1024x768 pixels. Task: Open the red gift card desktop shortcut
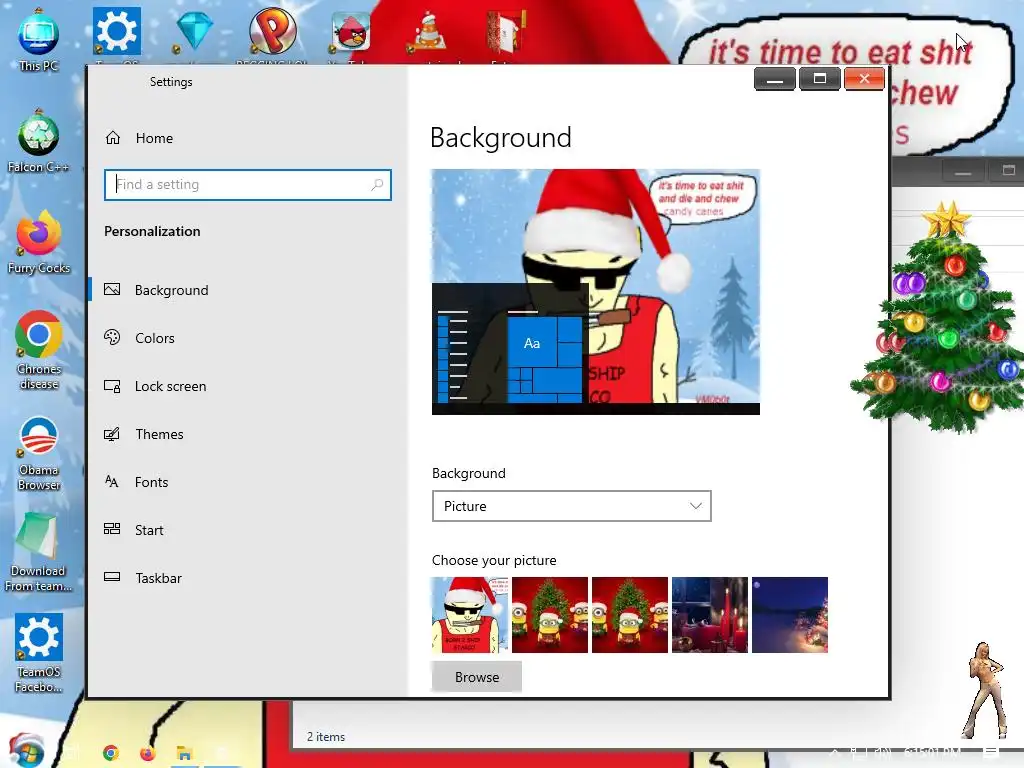tap(506, 31)
